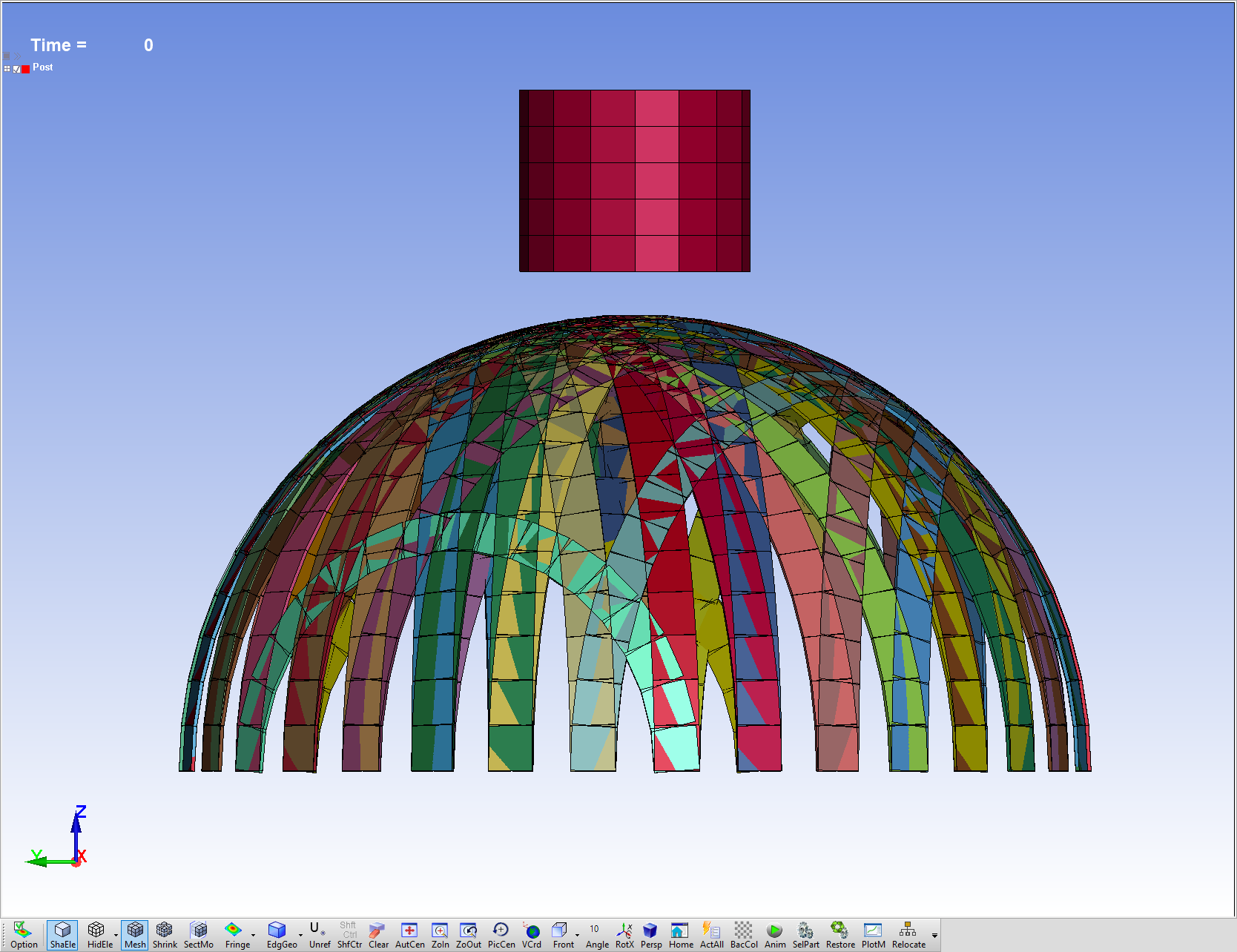Open the HidEle dropdown arrow
The image size is (1237, 952).
116,936
